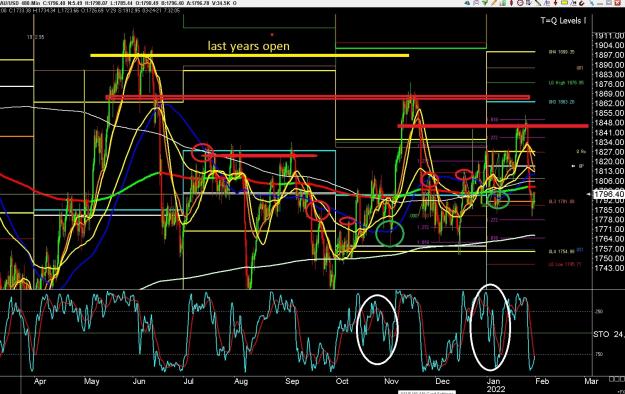The height and width of the screenshot is (394, 625).
Task: Click the 1827.00 price axis label
Action: [x=609, y=152]
